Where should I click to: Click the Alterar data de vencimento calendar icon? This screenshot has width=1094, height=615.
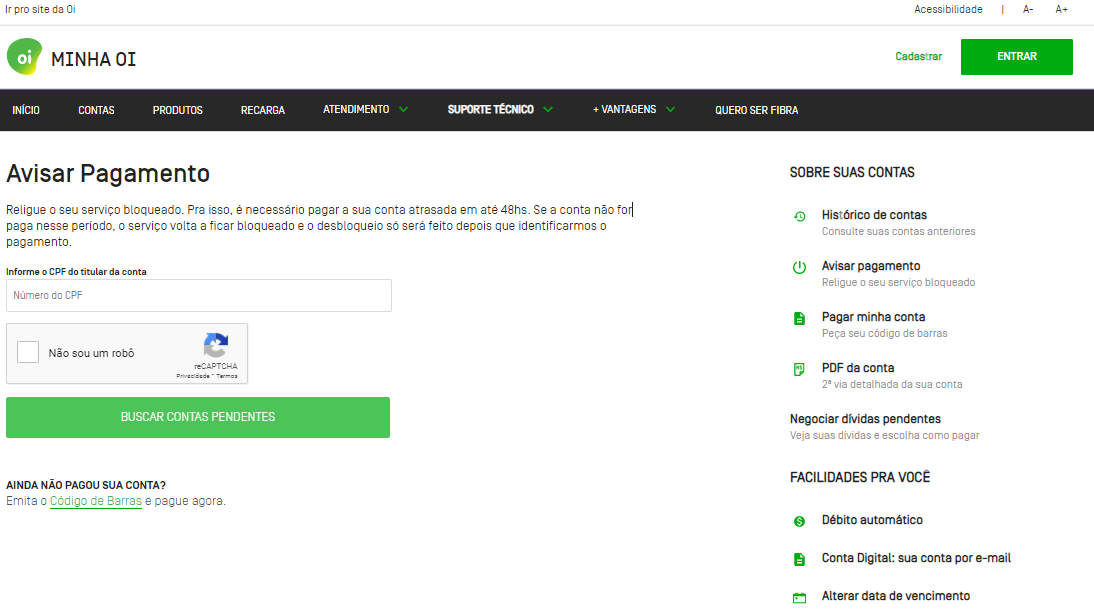click(799, 598)
